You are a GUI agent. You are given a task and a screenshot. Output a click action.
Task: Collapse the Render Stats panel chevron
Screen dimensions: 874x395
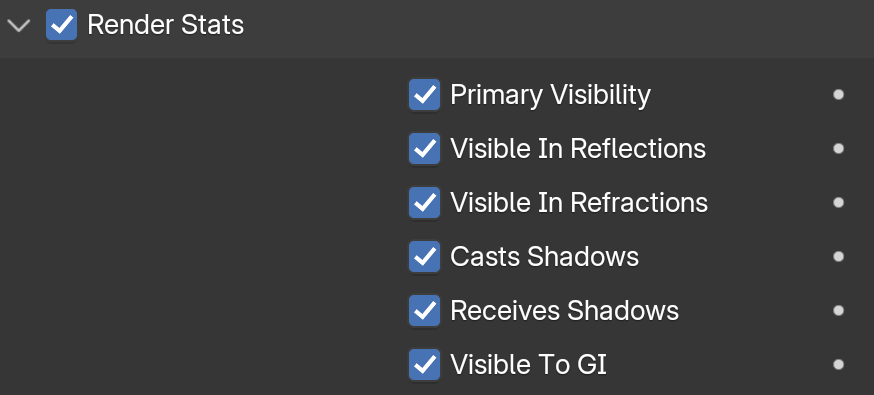point(20,26)
